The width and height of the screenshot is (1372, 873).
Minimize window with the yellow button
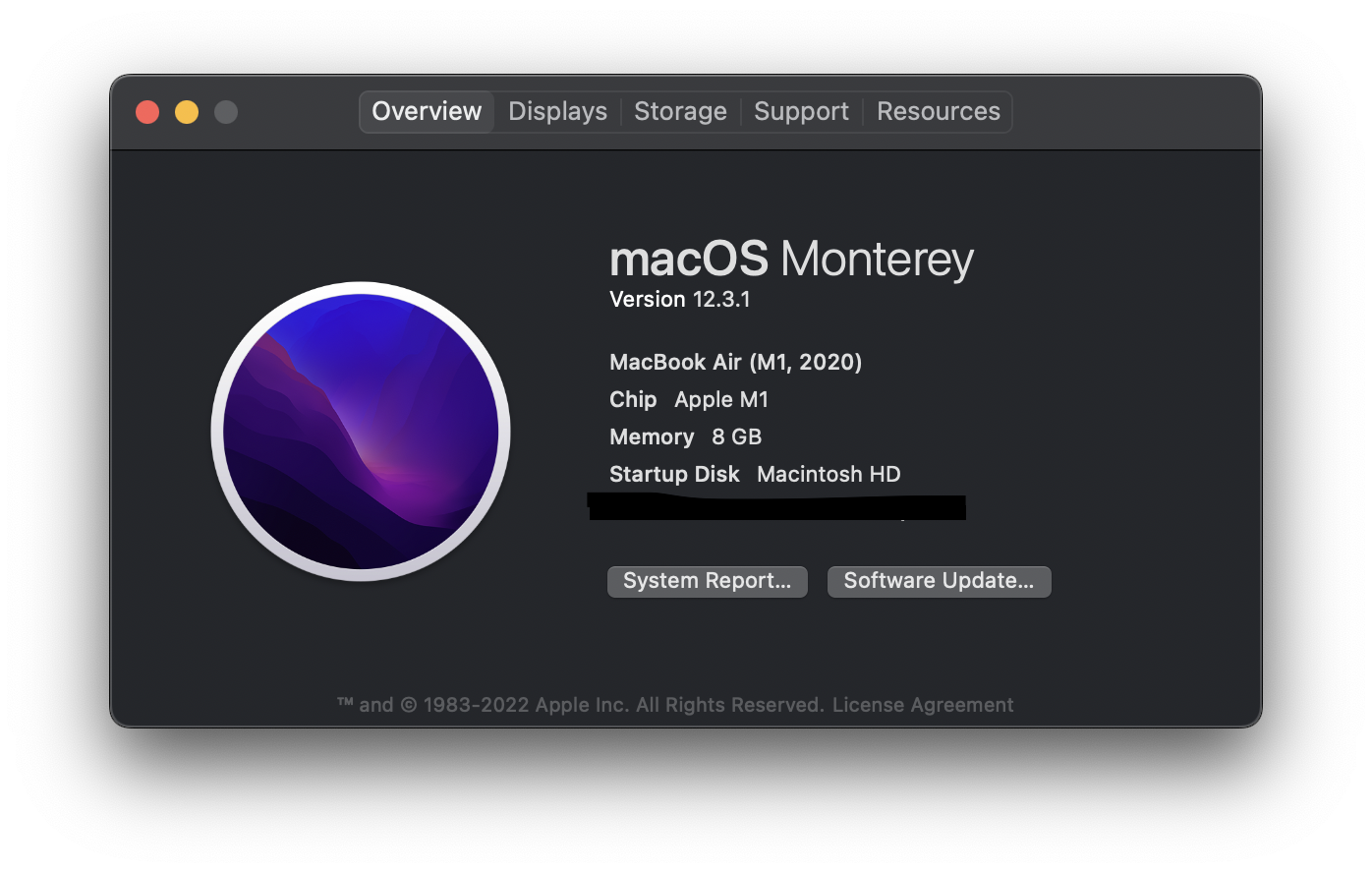tap(187, 112)
